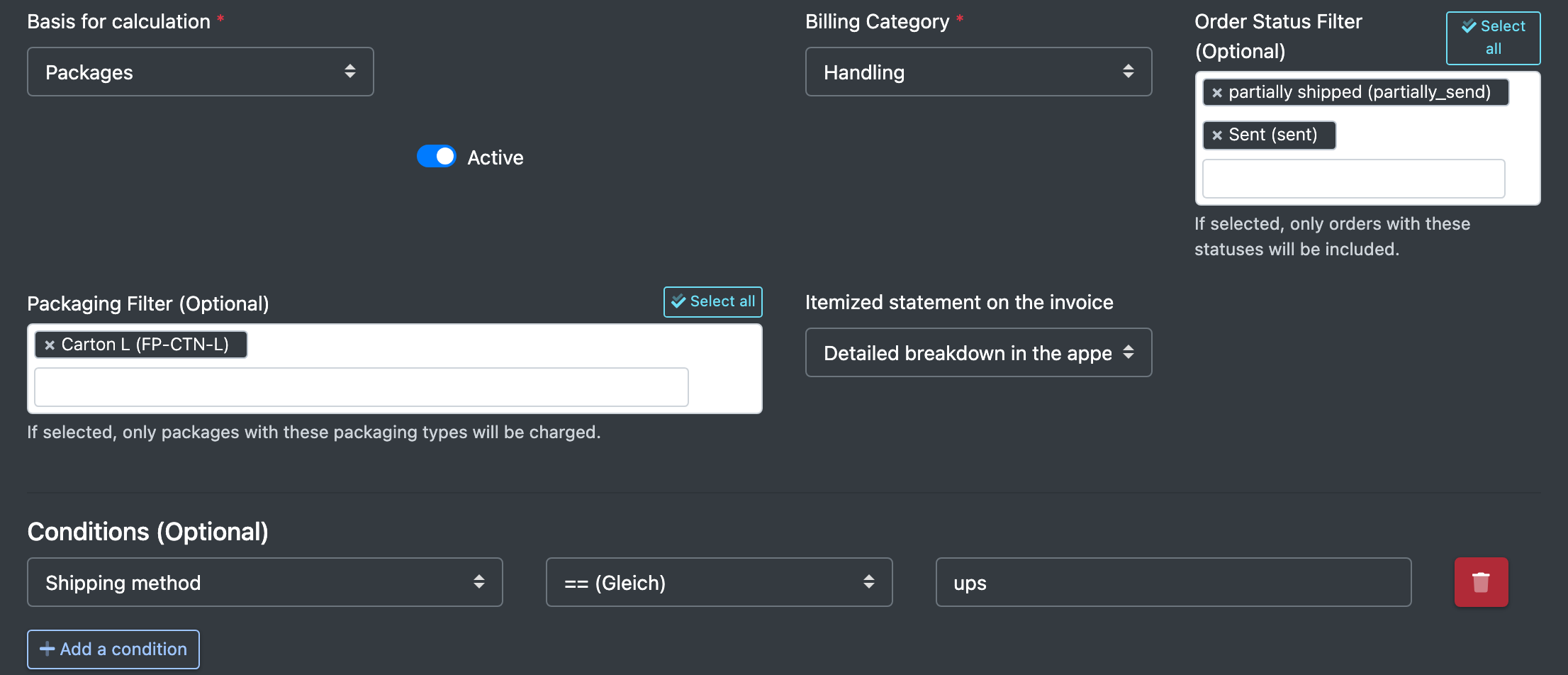Open the Basis for calculation dropdown
The height and width of the screenshot is (675, 1568).
point(201,72)
